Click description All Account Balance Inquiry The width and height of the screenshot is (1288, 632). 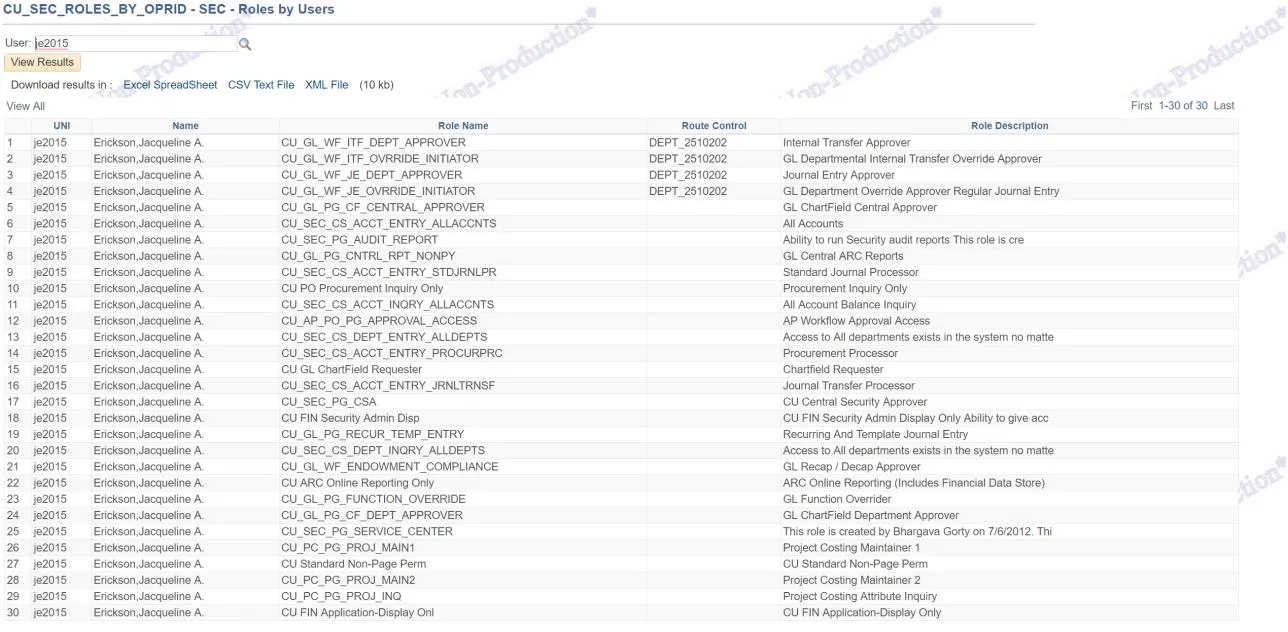click(x=850, y=305)
